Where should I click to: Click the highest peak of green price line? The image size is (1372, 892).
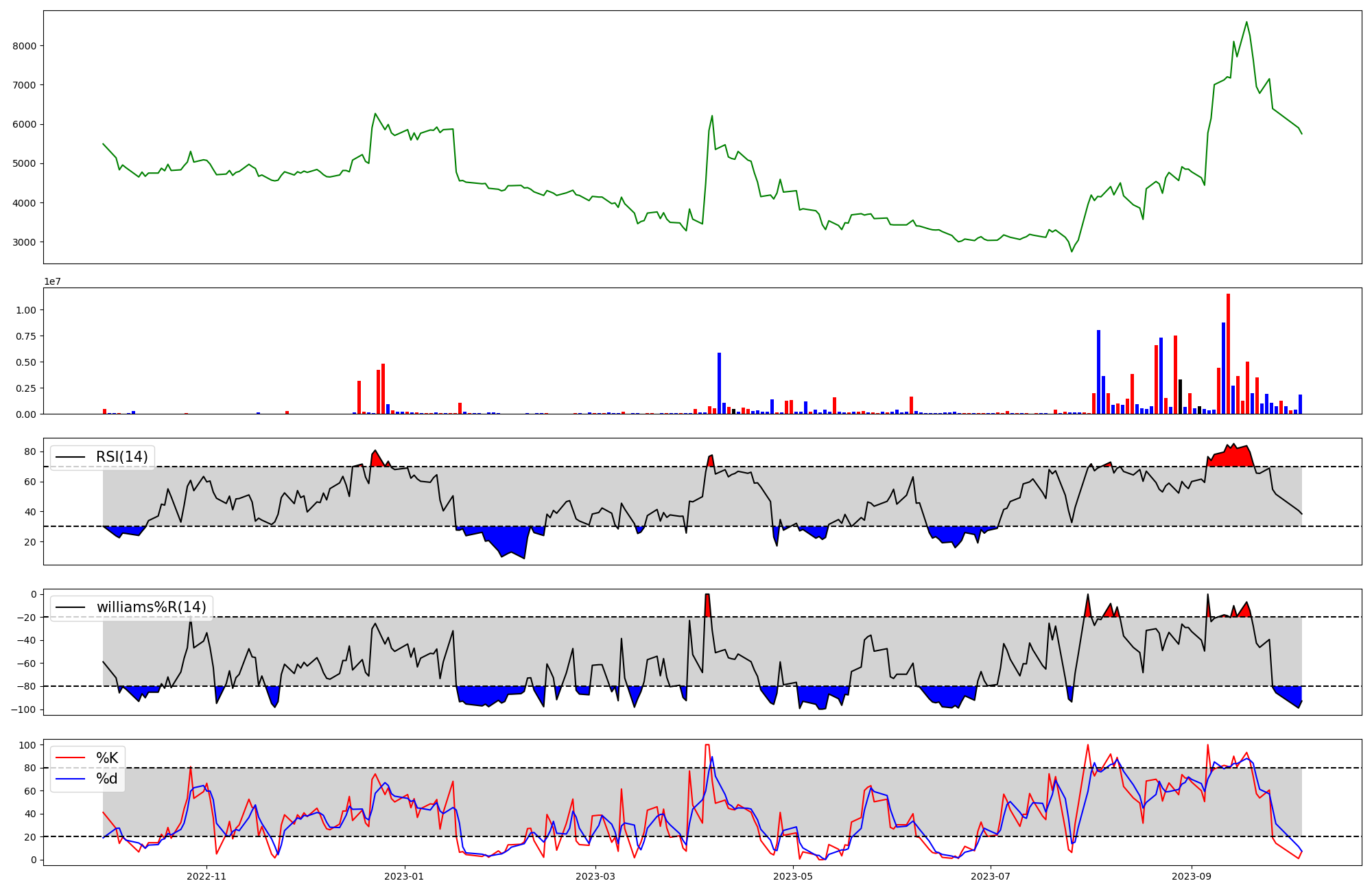(1246, 23)
